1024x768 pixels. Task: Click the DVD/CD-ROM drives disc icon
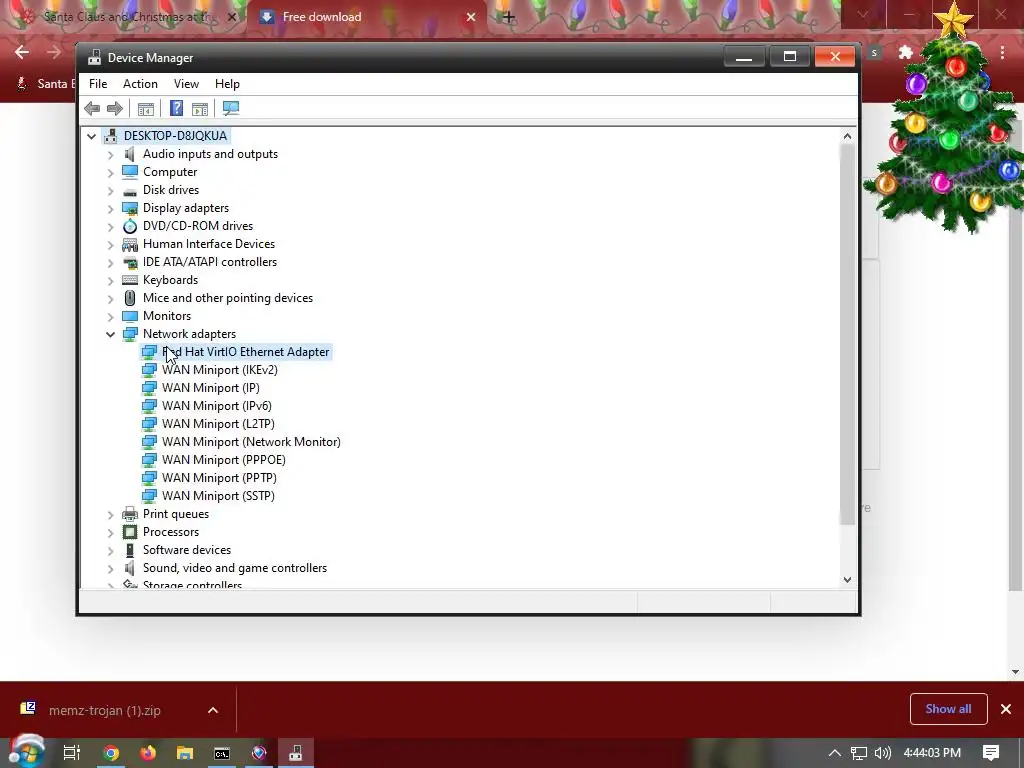tap(130, 226)
